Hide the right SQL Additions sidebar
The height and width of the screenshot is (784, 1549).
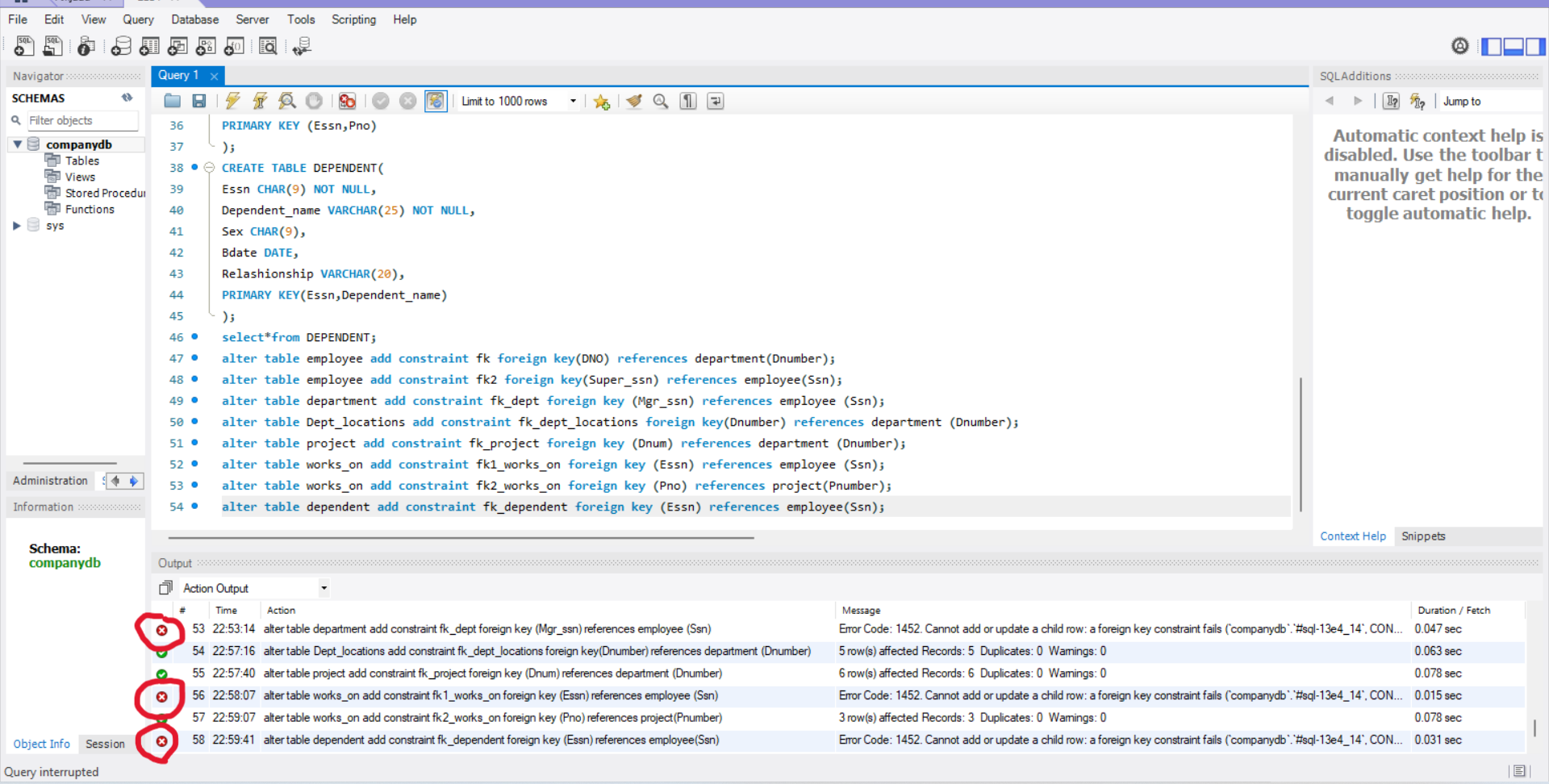tap(1535, 47)
